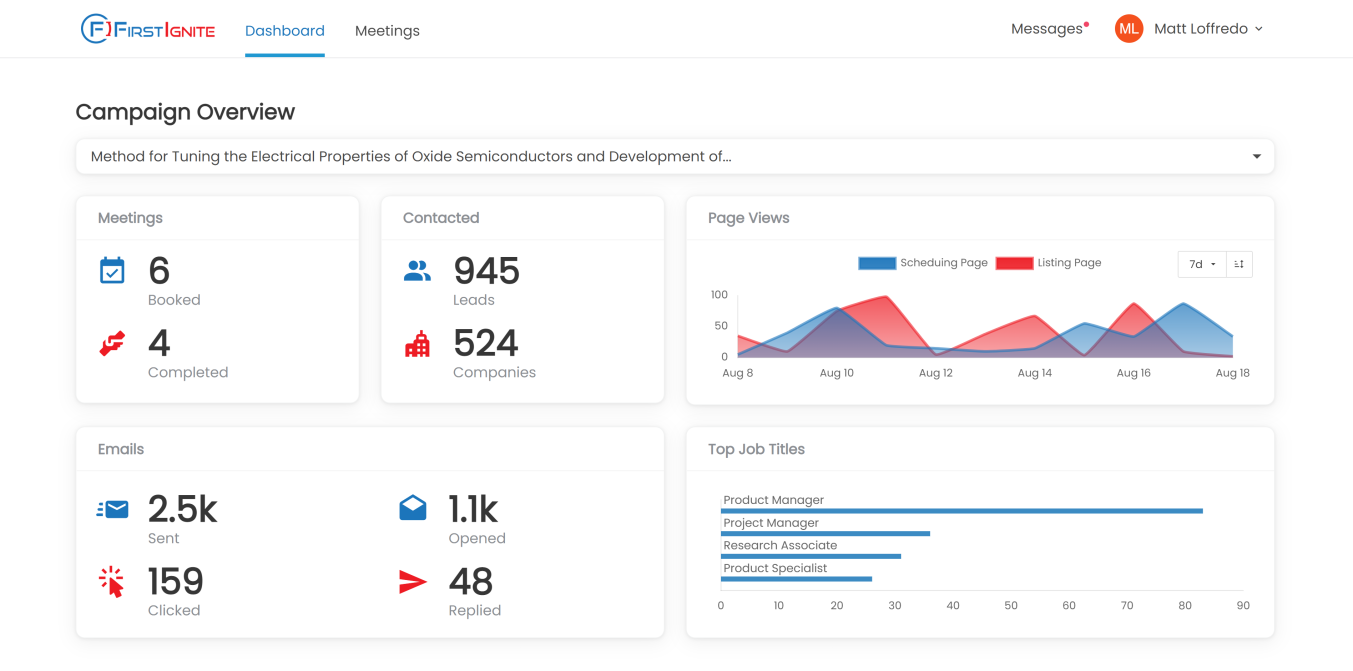
Task: Click the emails sent envelope icon
Action: click(113, 509)
